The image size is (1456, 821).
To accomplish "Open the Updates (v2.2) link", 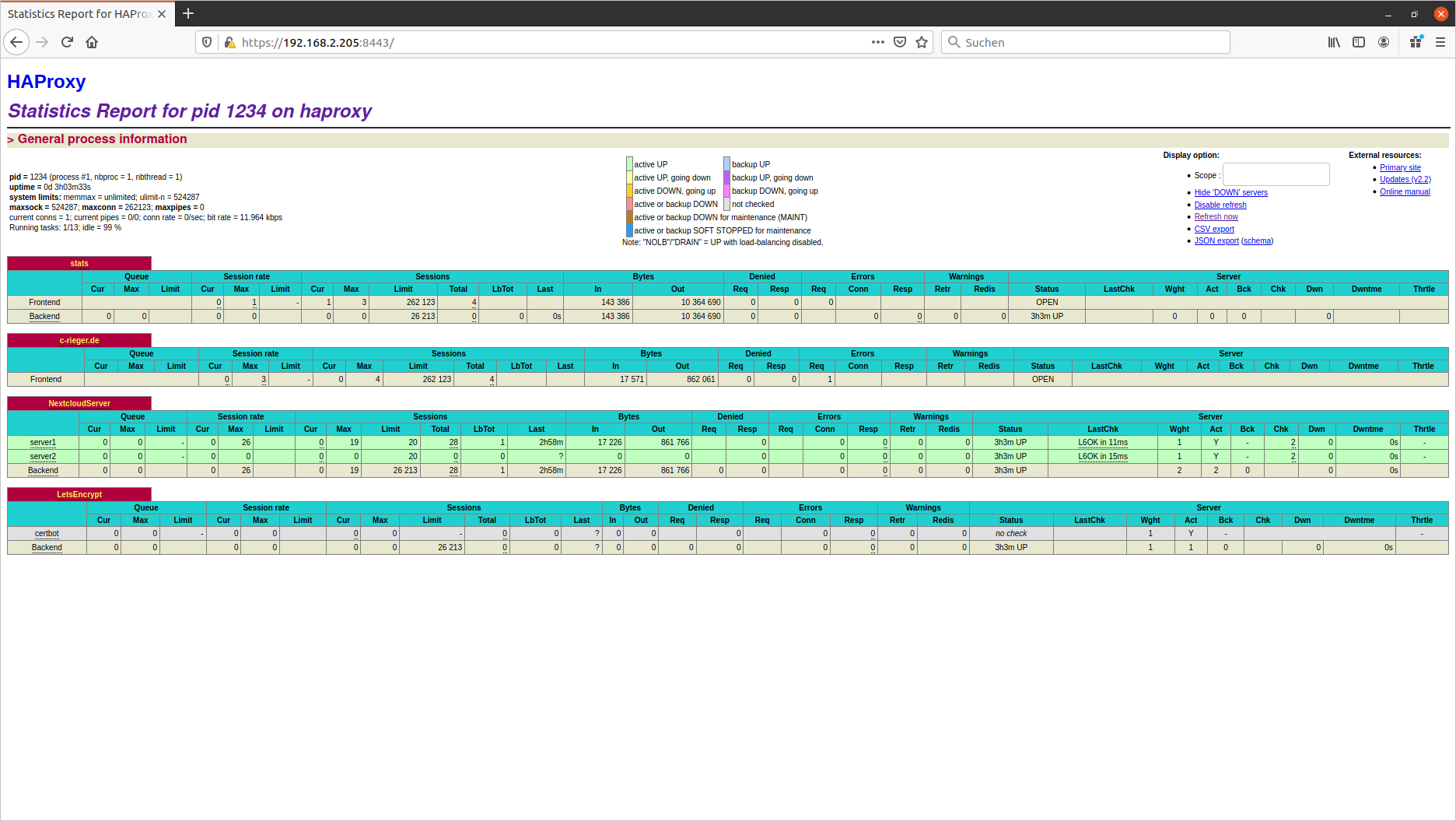I will click(1405, 179).
